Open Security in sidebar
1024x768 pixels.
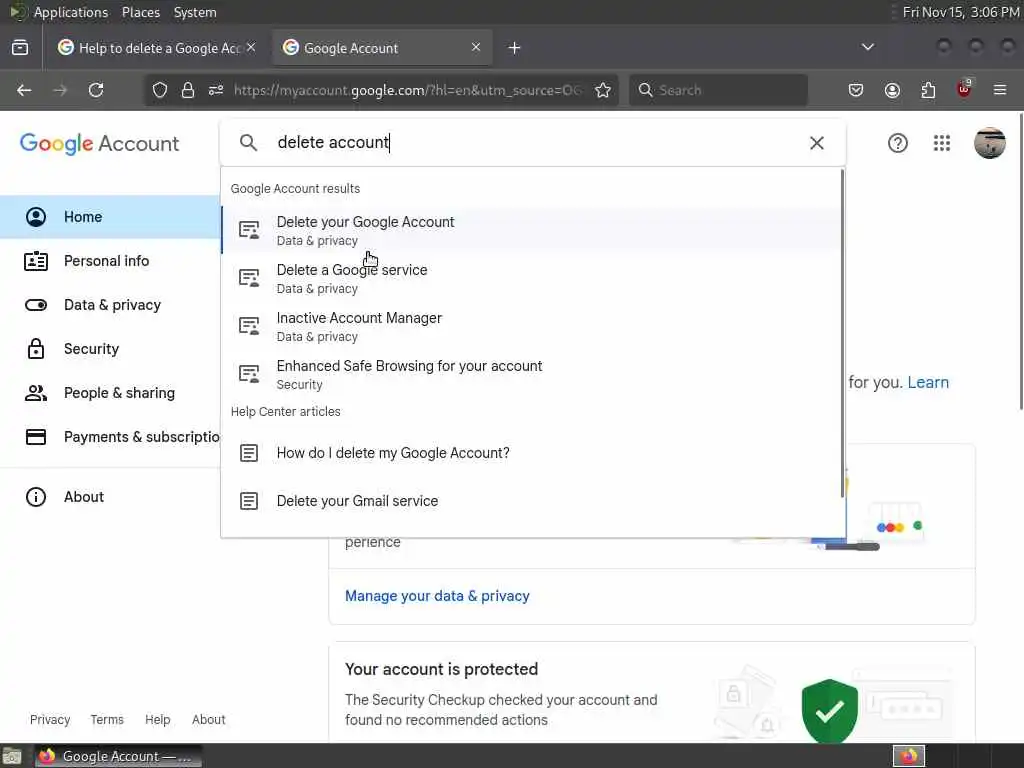110,349
